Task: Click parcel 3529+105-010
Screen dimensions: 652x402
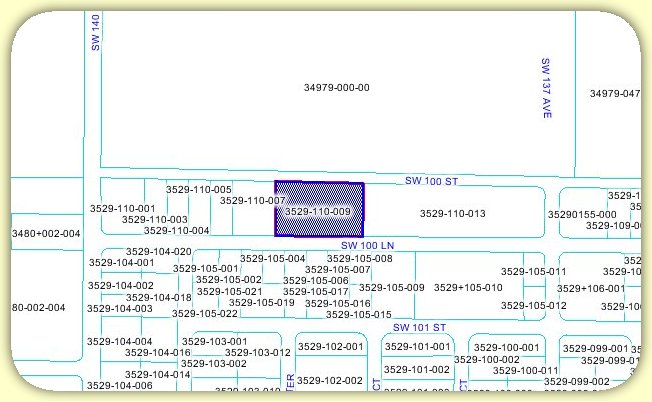Action: coord(468,288)
